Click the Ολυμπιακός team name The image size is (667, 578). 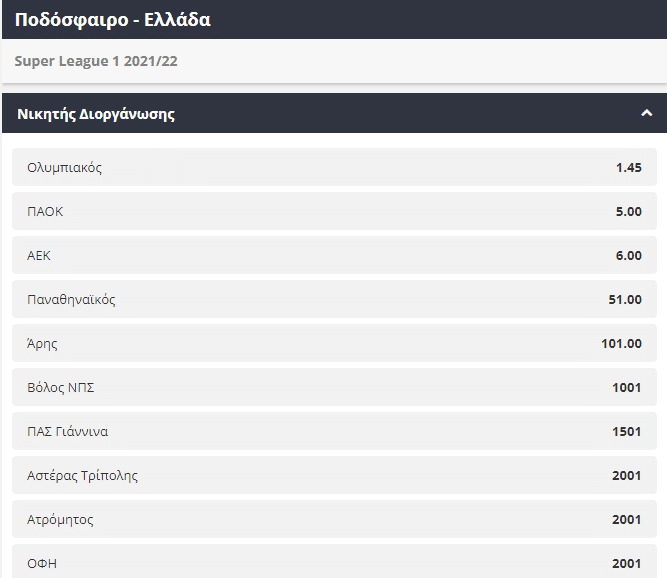pyautogui.click(x=64, y=167)
